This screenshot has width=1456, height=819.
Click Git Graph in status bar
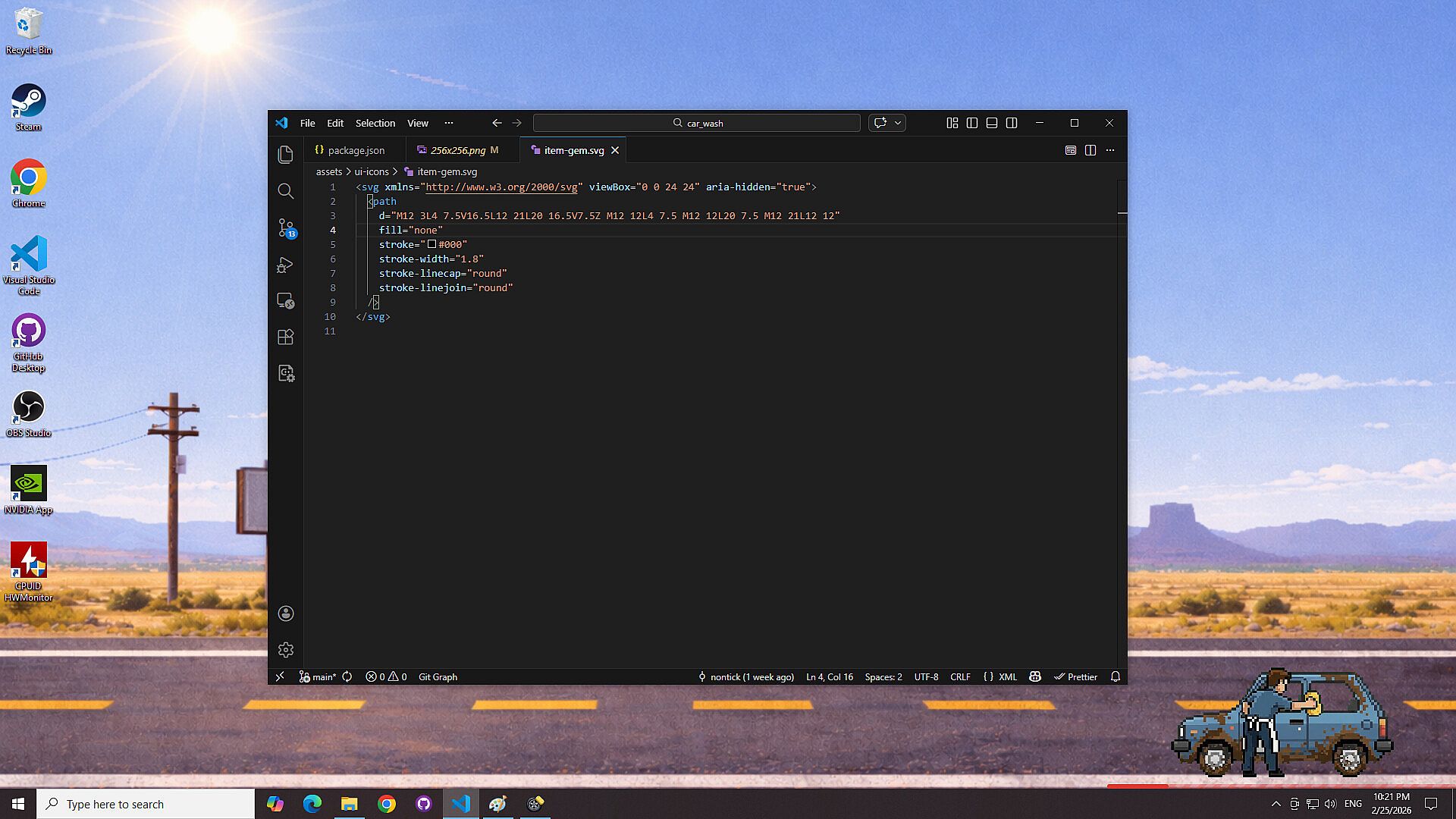pos(438,677)
